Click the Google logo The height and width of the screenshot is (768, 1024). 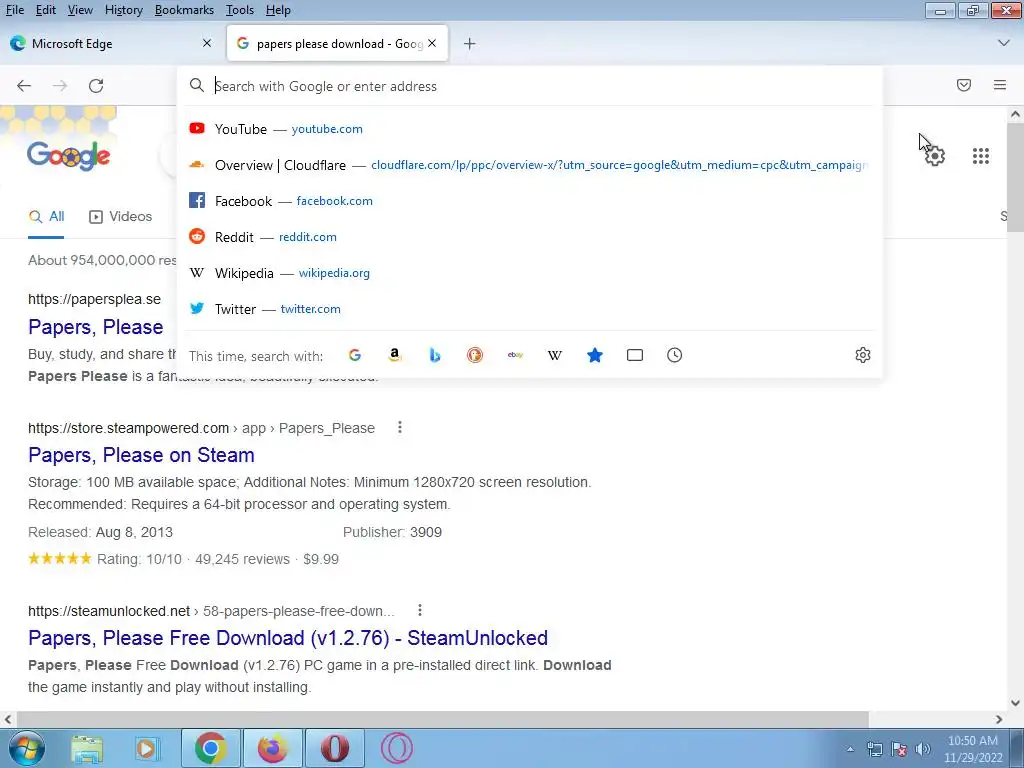(69, 155)
